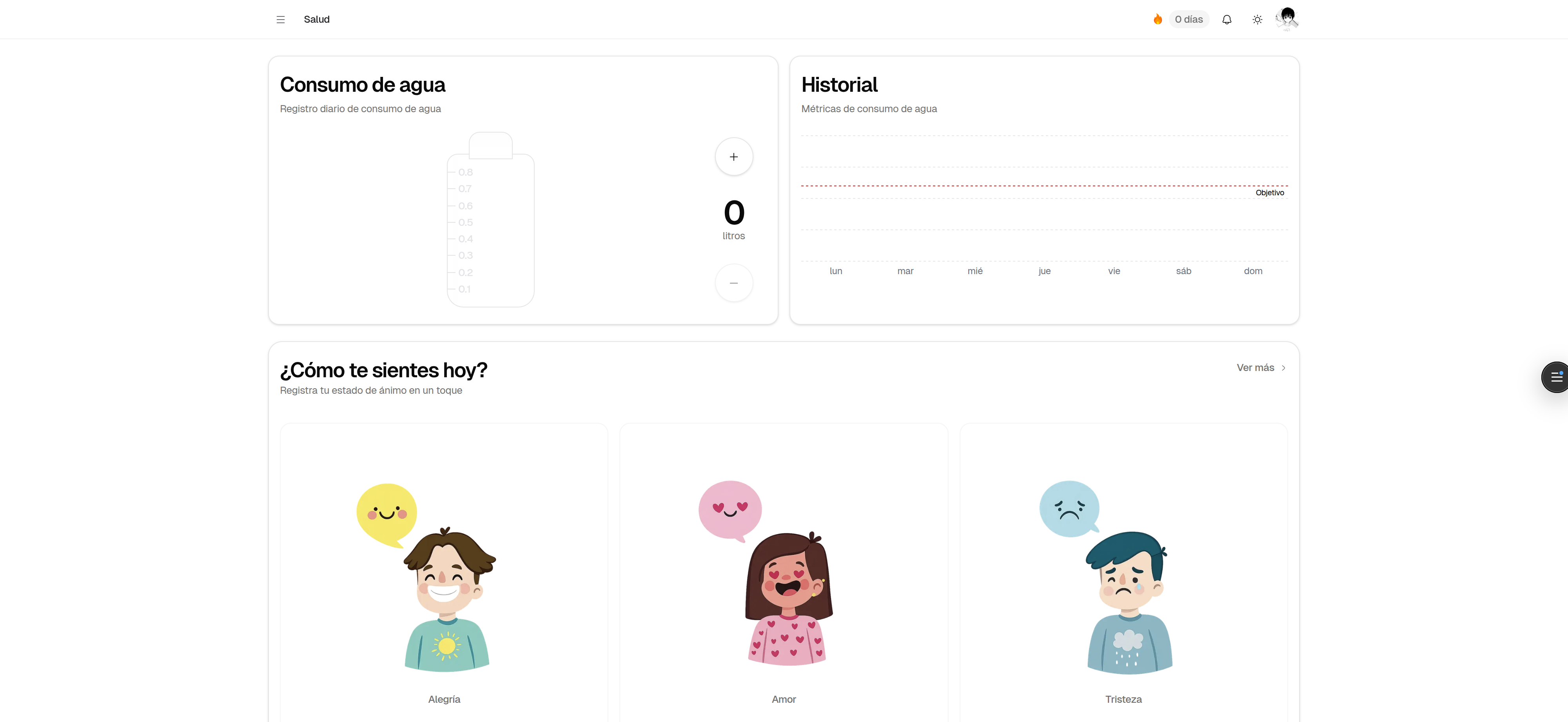Click the pink heart-eyes speech bubble

730,511
